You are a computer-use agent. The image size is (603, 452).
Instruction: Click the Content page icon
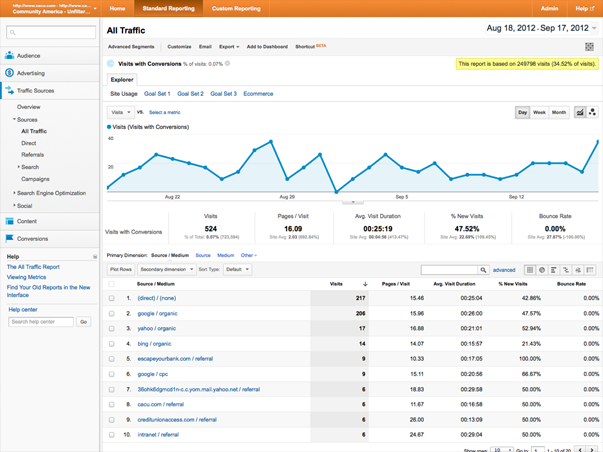pyautogui.click(x=9, y=221)
